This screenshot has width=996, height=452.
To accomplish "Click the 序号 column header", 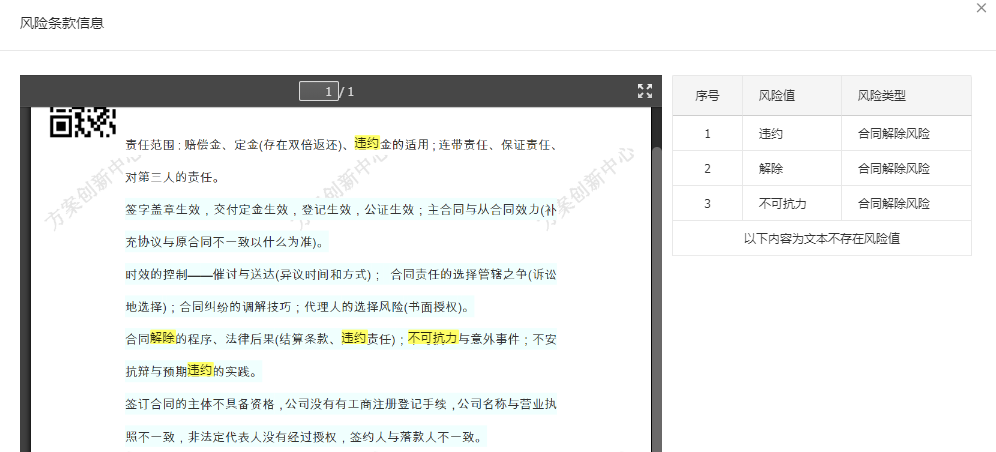I will (707, 96).
